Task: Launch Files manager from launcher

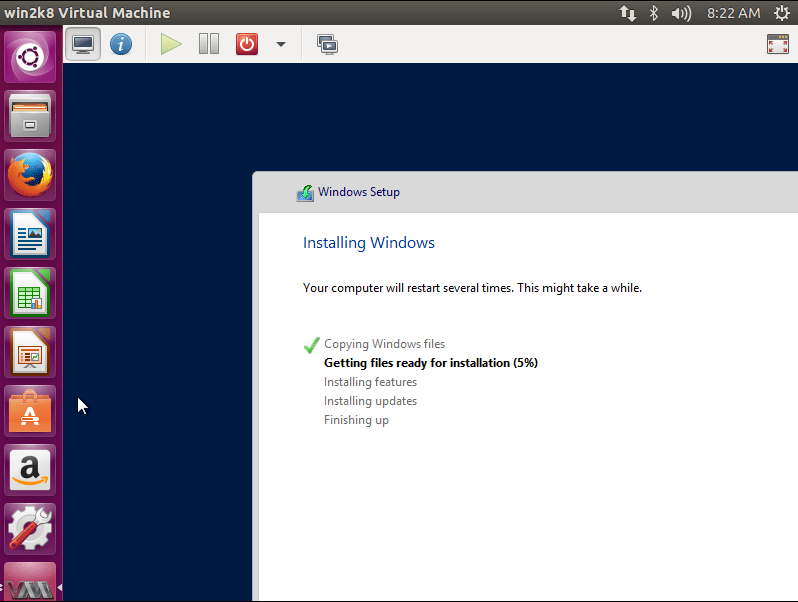Action: tap(30, 116)
